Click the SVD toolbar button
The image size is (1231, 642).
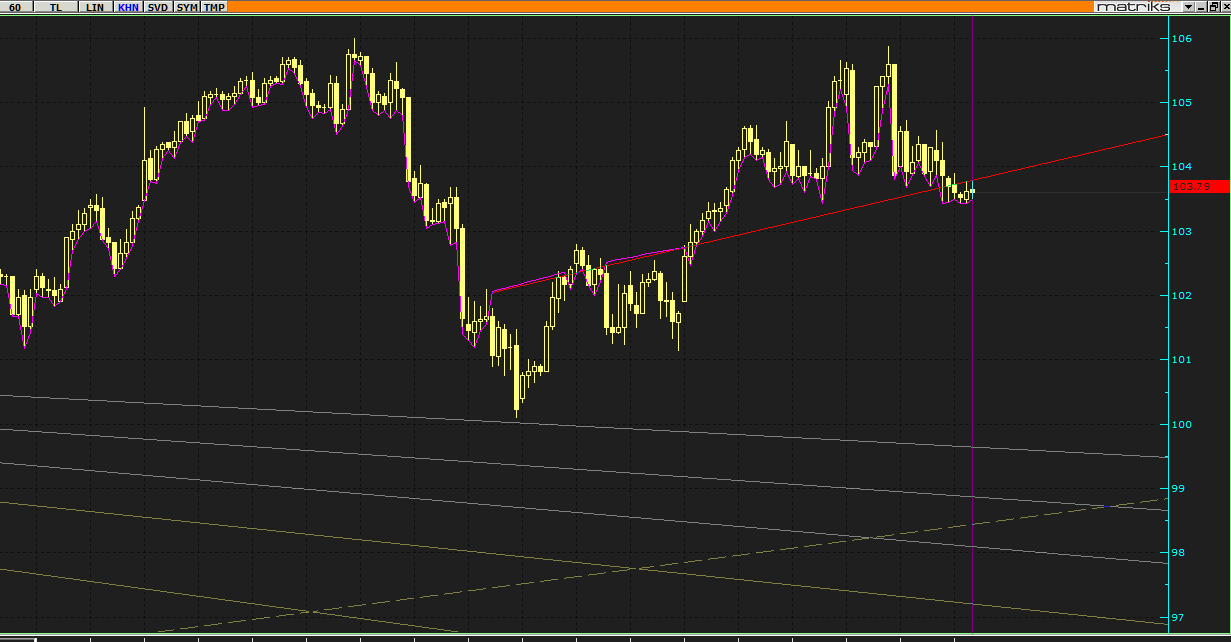[158, 7]
